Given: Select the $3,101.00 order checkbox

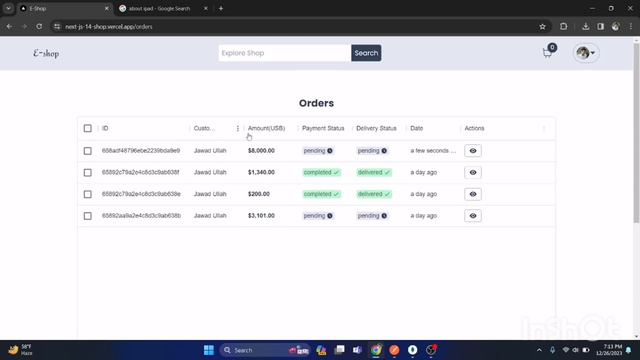Looking at the screenshot, I should [x=87, y=216].
